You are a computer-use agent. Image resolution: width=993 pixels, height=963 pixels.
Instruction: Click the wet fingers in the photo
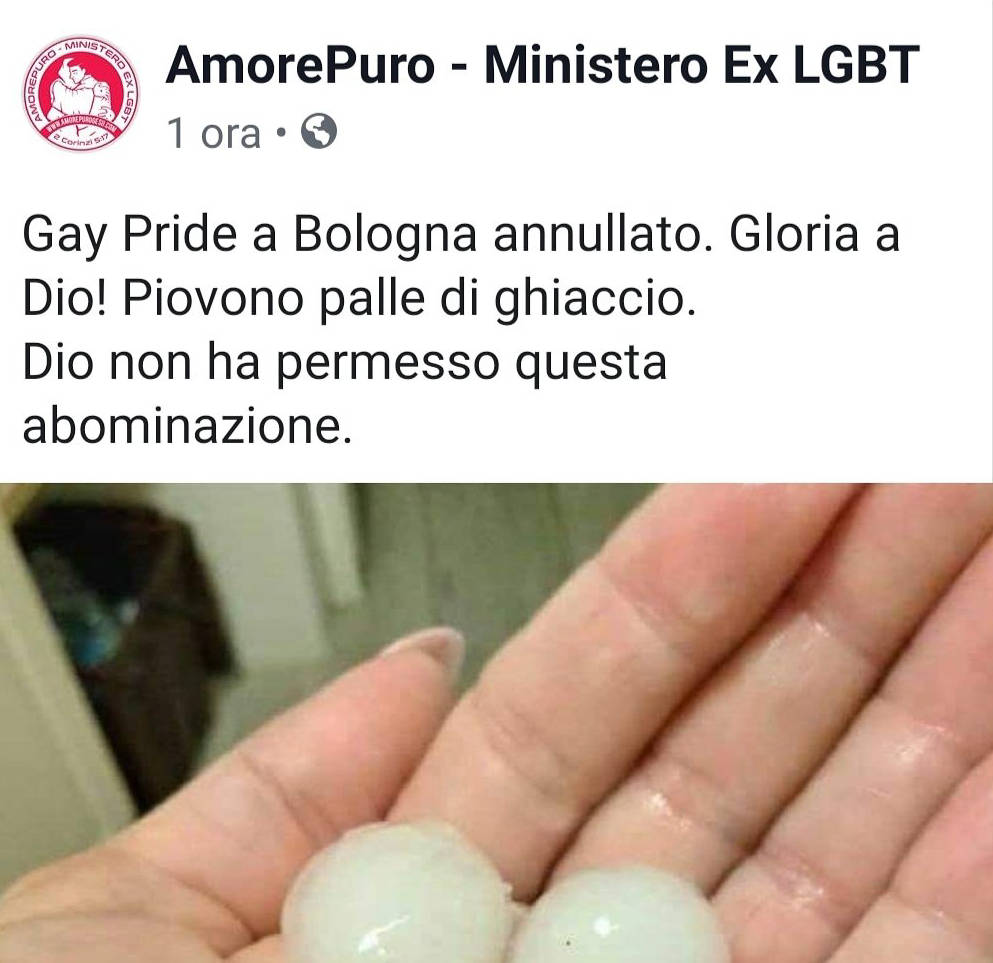click(x=760, y=696)
